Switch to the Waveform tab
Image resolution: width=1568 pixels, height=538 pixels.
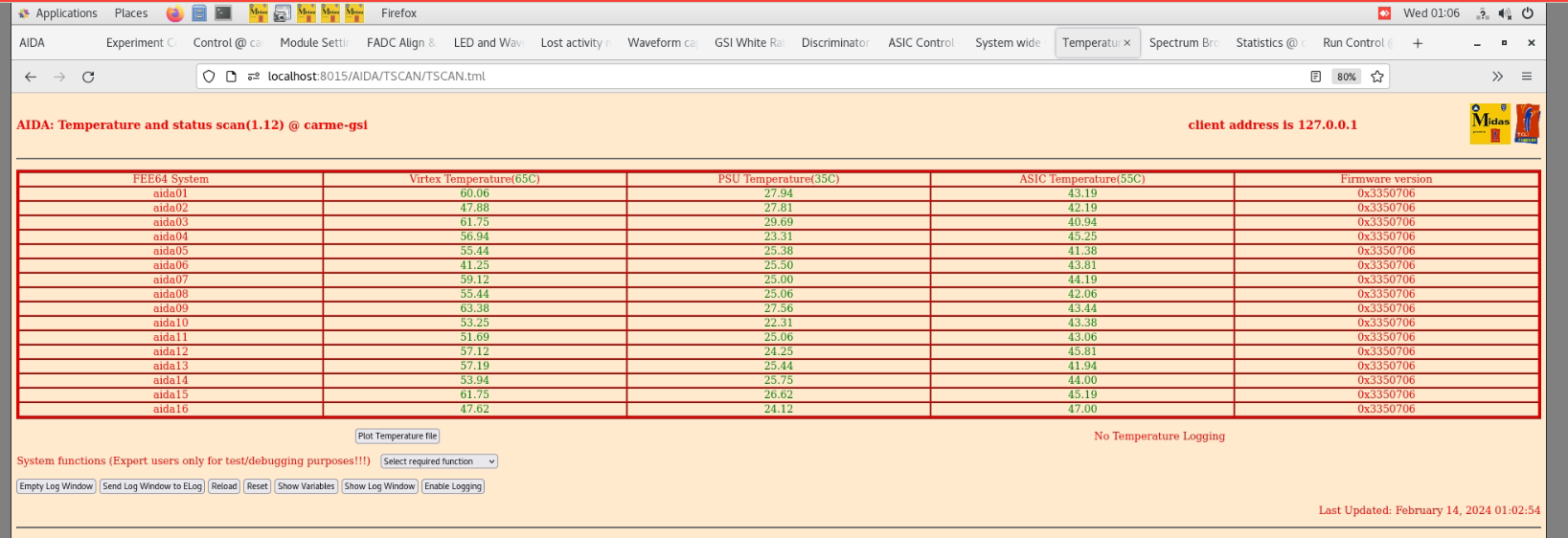[x=662, y=43]
